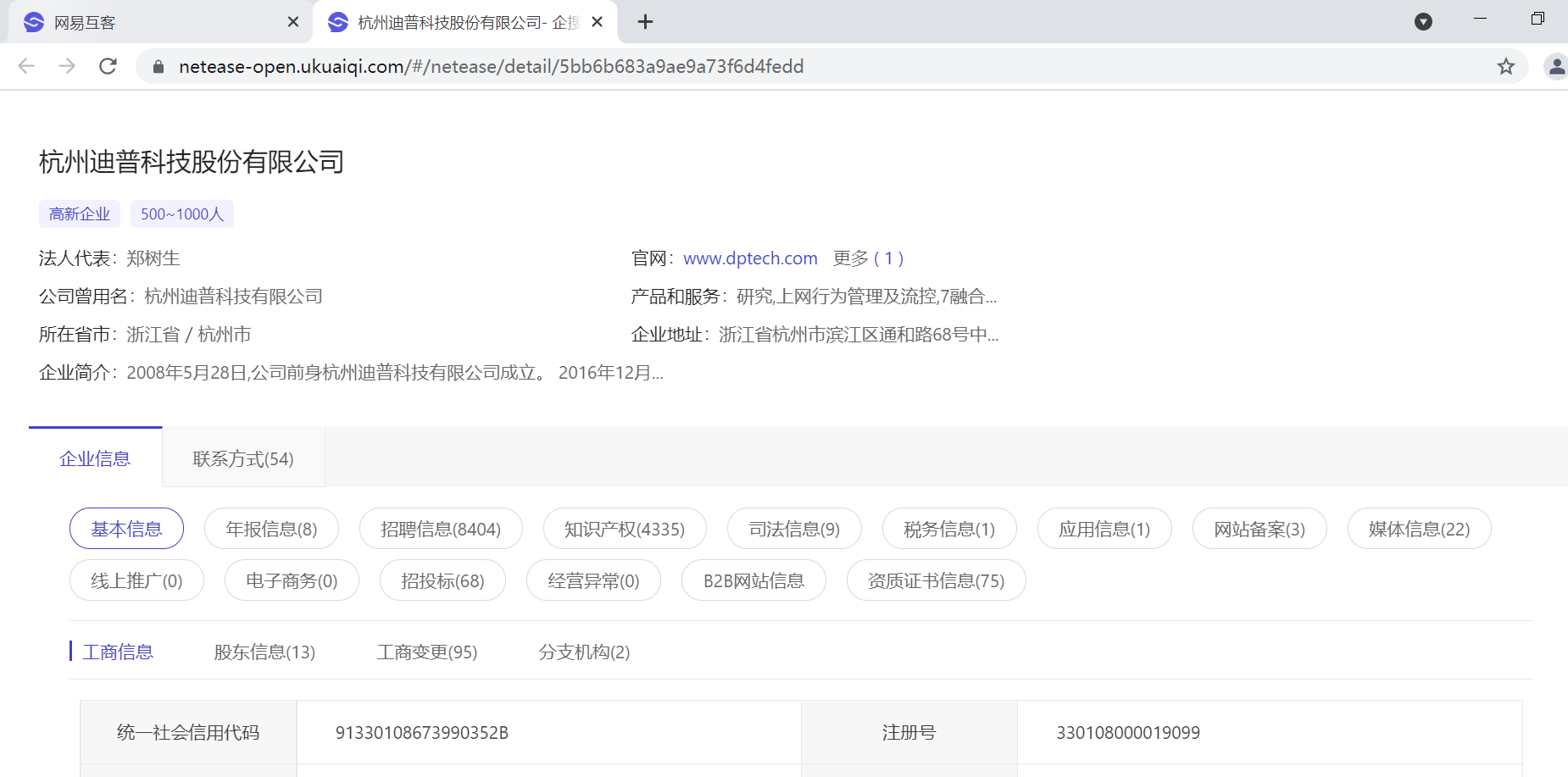Click the browser forward arrow
Screen dimensions: 1568x777
tap(67, 66)
